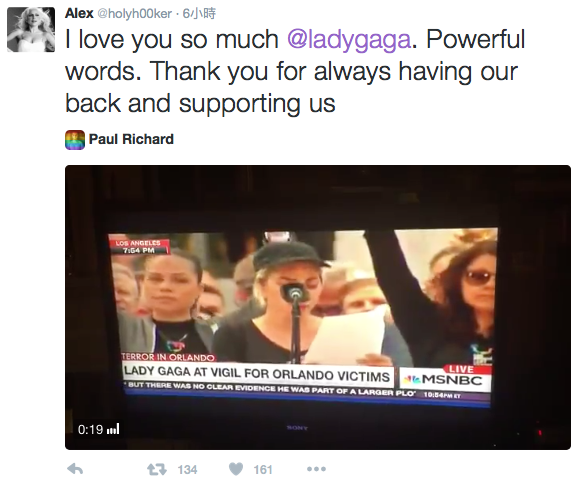This screenshot has height=482, width=580.
Task: Click the Lady Gaga vigil headline banner in the video
Action: [x=257, y=373]
